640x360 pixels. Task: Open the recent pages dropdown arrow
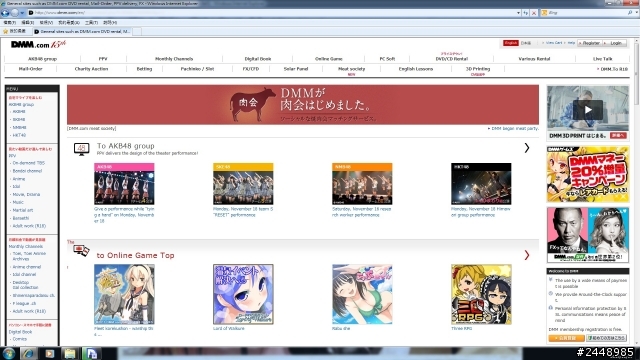(x=22, y=13)
